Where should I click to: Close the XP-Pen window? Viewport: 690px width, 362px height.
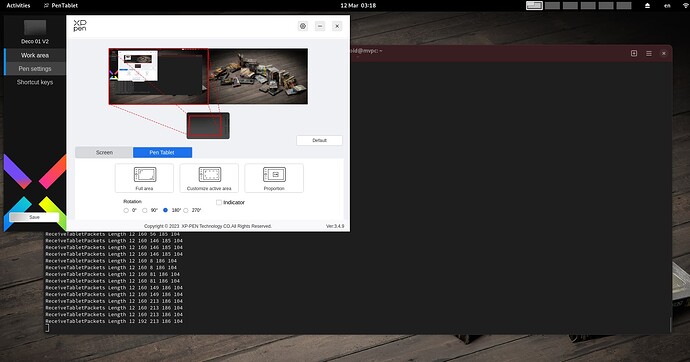pos(337,26)
